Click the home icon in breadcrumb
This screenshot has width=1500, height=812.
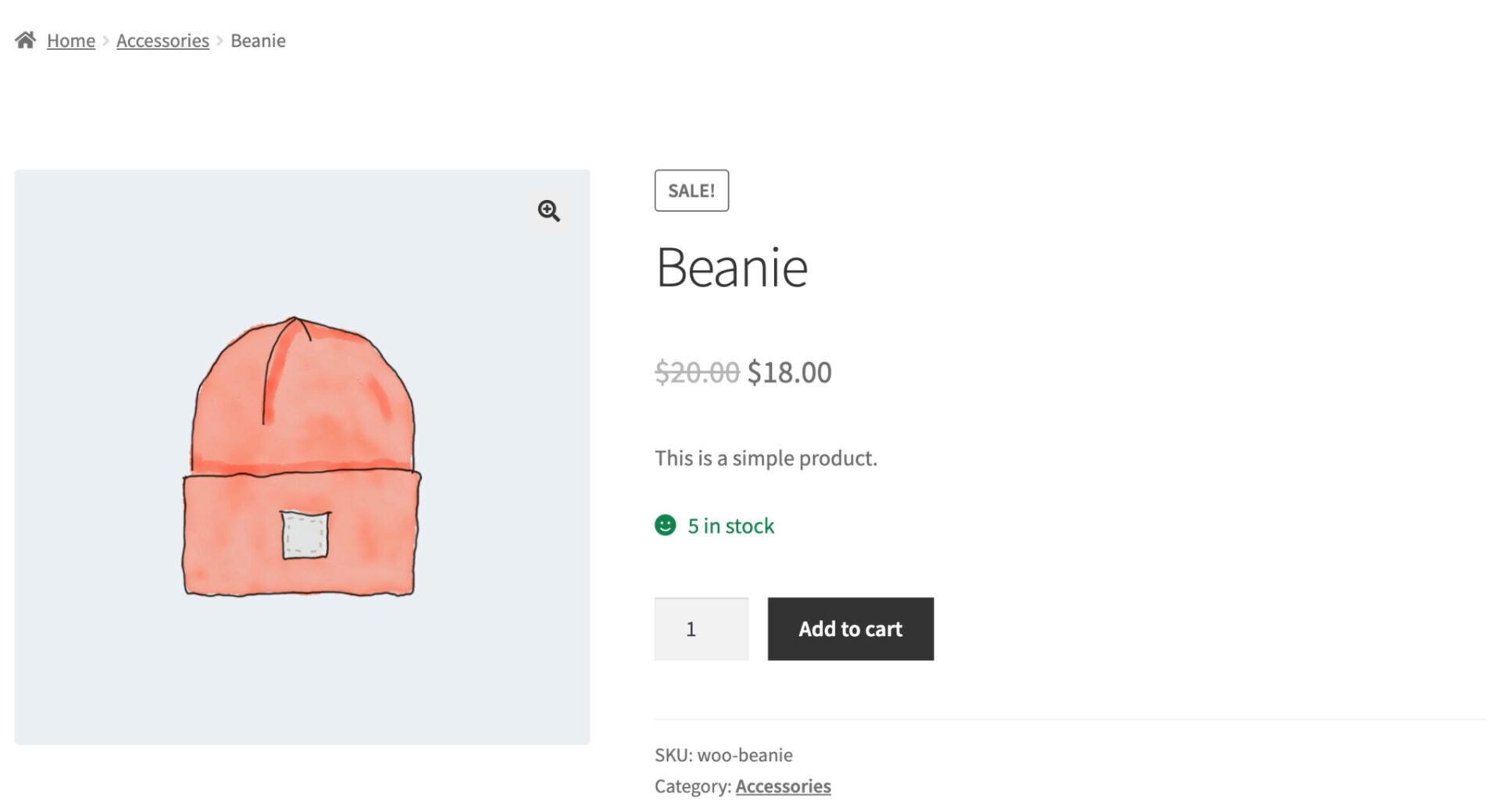tap(27, 39)
